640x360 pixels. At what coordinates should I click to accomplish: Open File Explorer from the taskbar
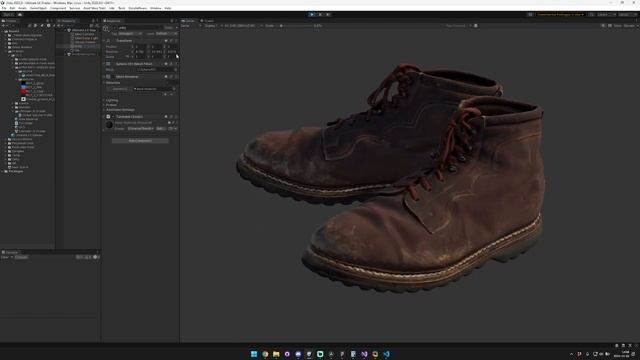pyautogui.click(x=276, y=354)
